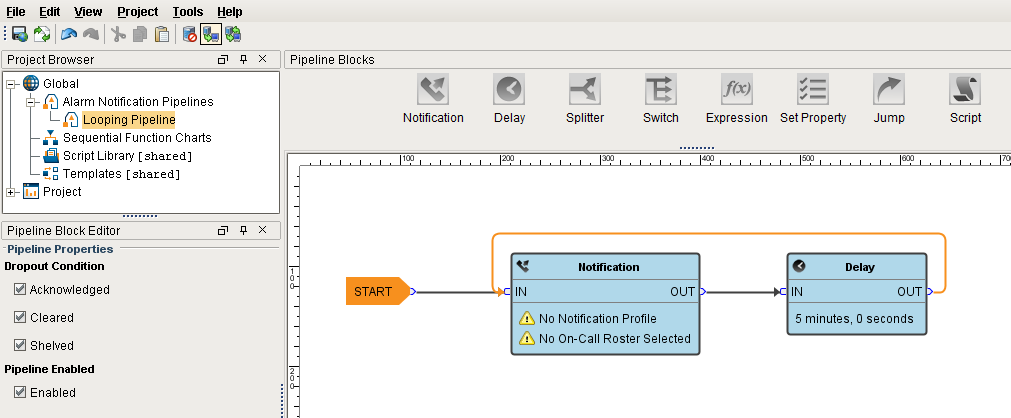Screen dimensions: 1011x418
Task: Open the Edit menu
Action: pos(50,12)
